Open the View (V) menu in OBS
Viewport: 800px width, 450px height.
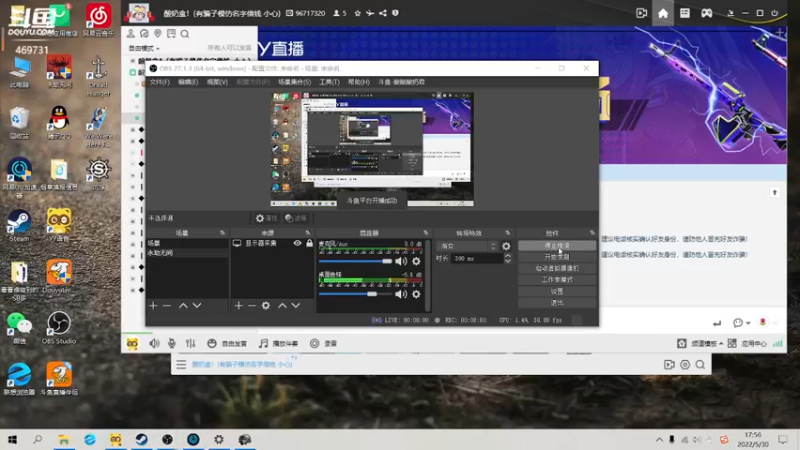[x=217, y=82]
